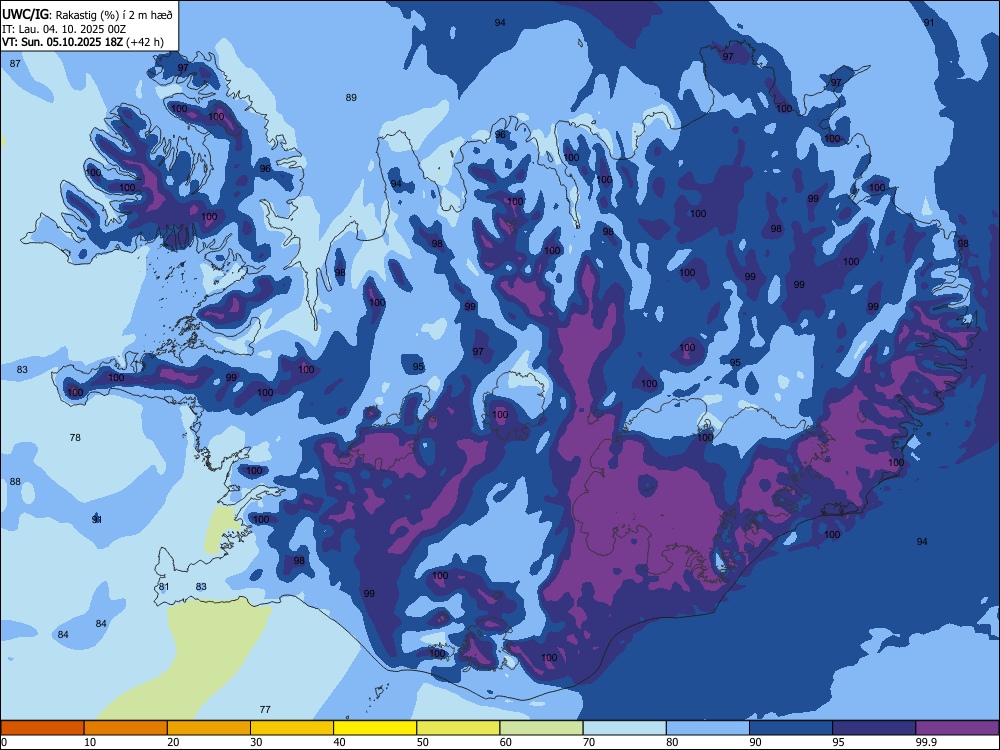Click the 'UWC/IG: Rakastig (%) í 2 m hæð' title
The height and width of the screenshot is (750, 1000).
(x=87, y=15)
